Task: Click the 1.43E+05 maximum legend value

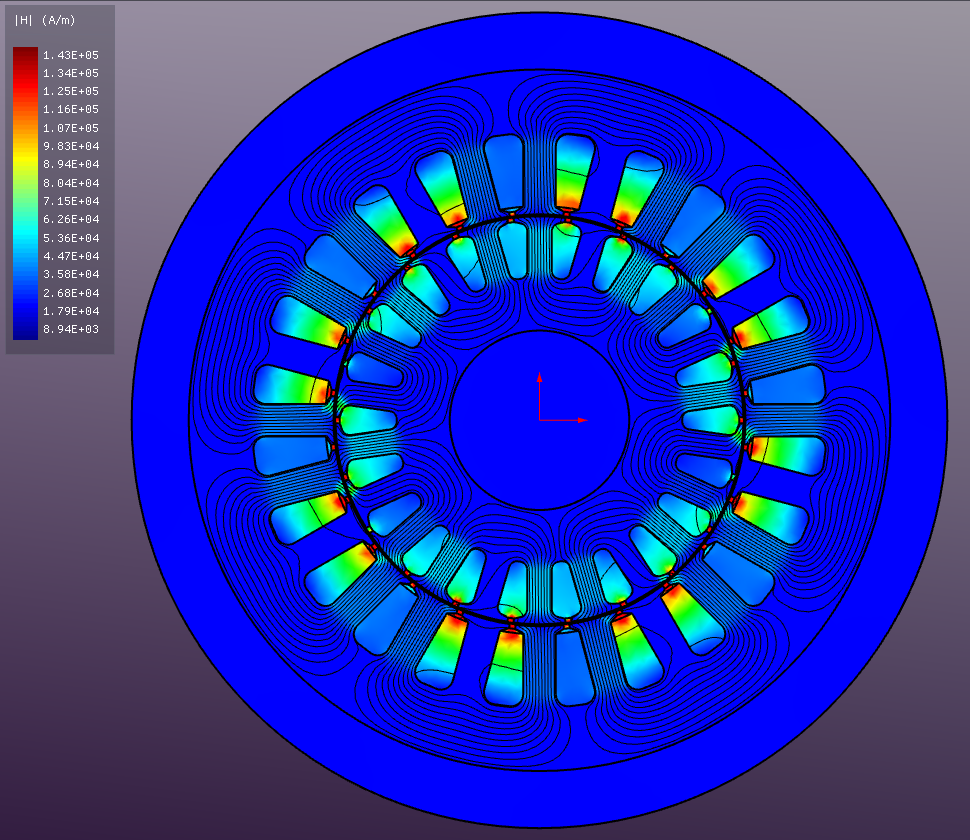Action: (70, 55)
